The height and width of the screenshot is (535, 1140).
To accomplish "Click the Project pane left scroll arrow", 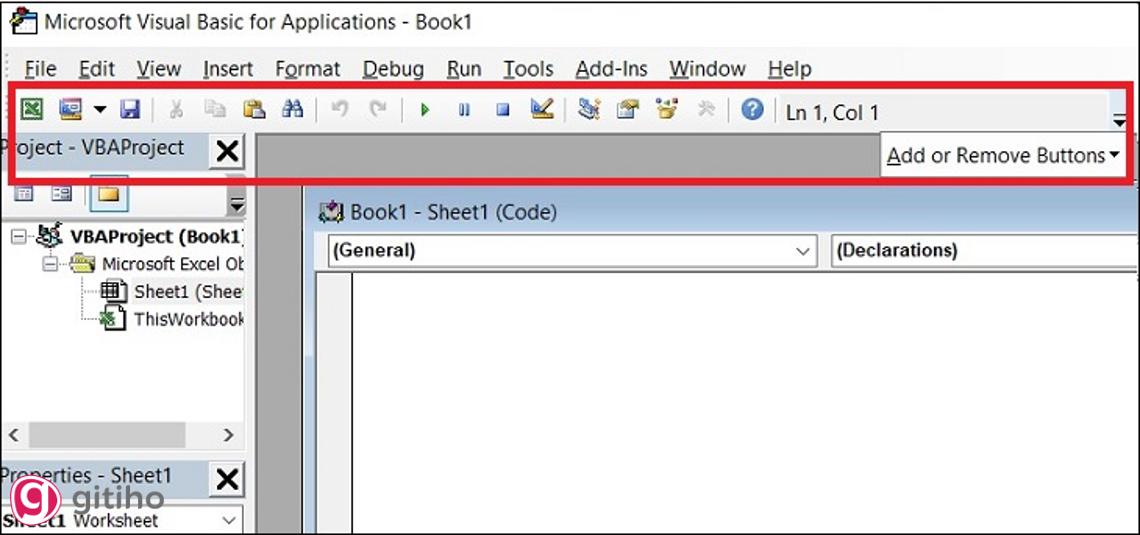I will tap(14, 435).
